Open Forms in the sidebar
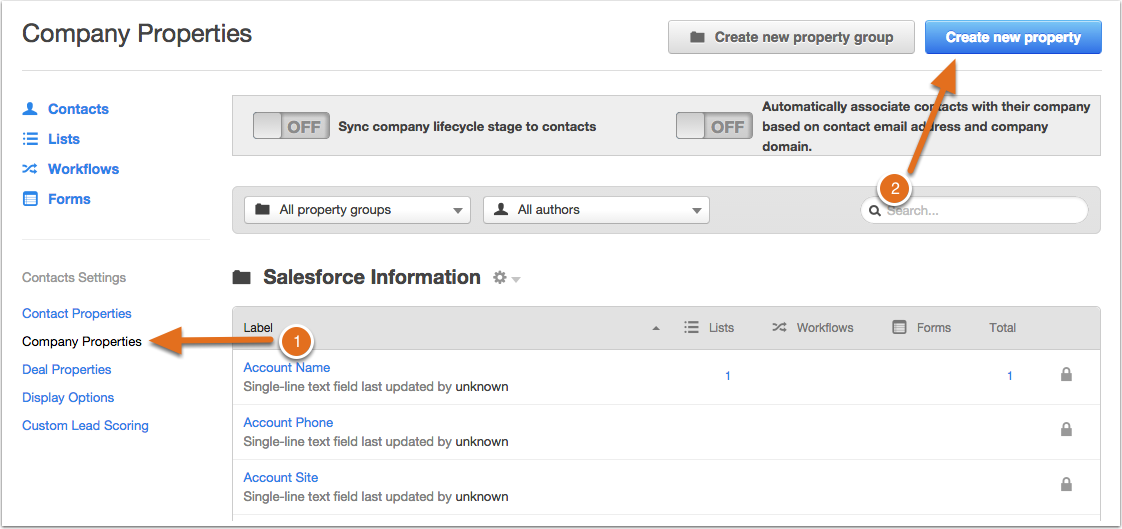This screenshot has width=1122, height=529. (69, 199)
